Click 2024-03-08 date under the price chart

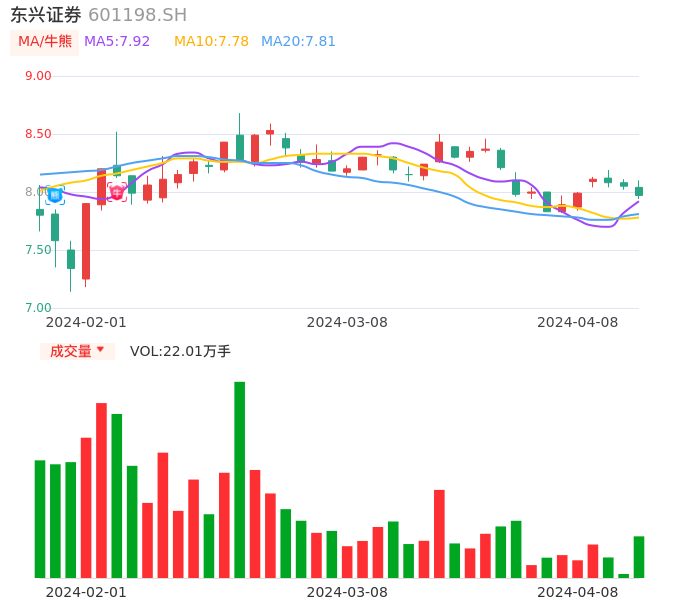pos(347,322)
